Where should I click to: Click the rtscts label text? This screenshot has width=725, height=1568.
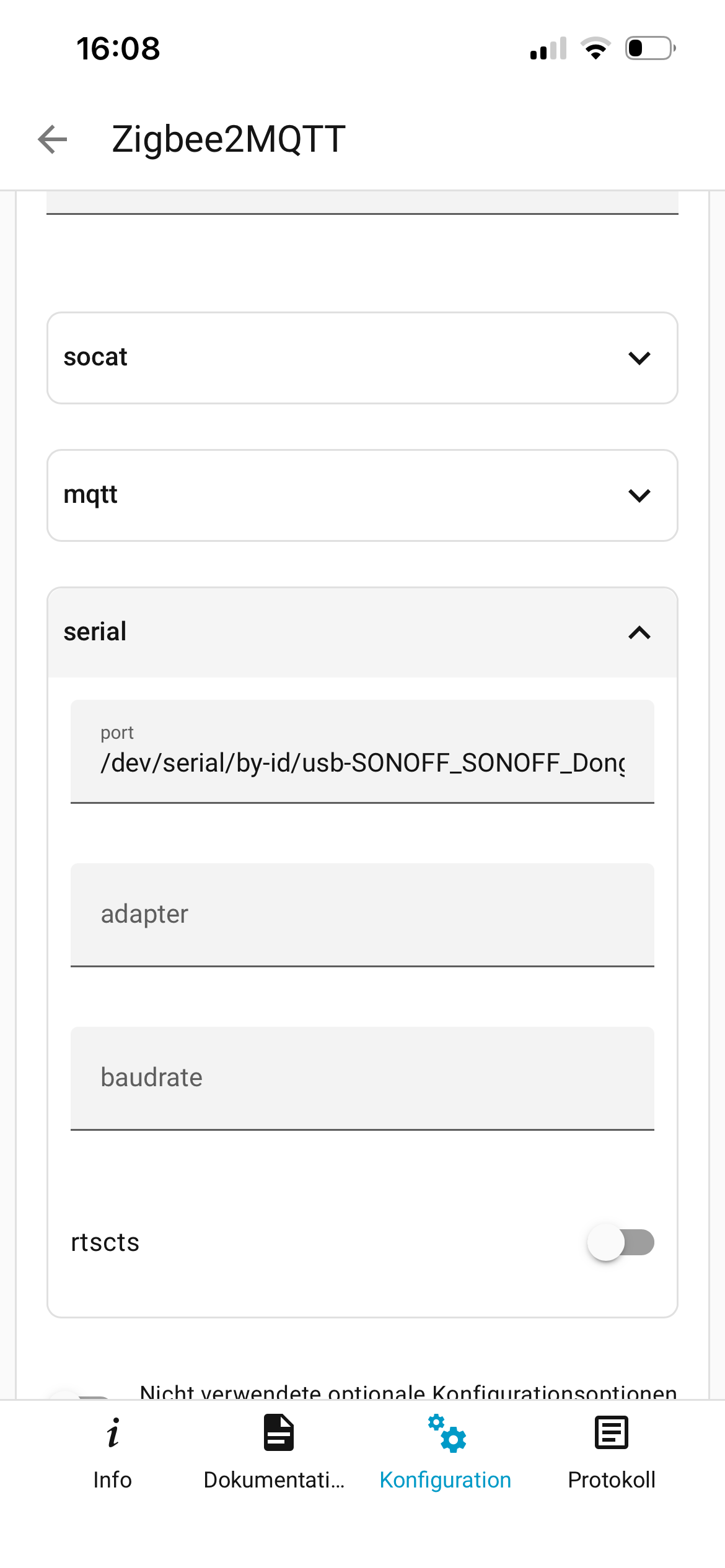pyautogui.click(x=105, y=1242)
